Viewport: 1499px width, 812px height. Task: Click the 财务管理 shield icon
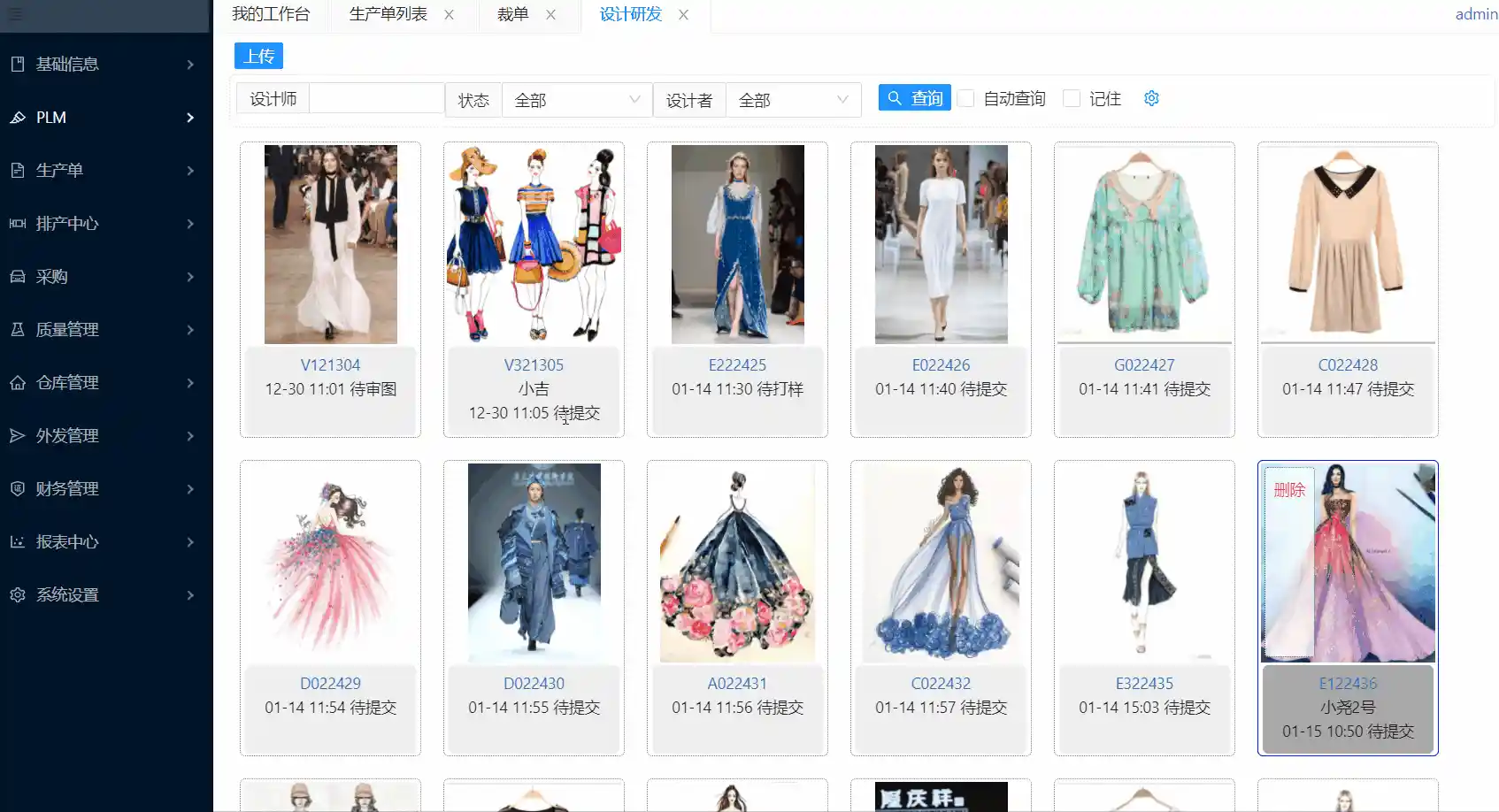(x=17, y=488)
